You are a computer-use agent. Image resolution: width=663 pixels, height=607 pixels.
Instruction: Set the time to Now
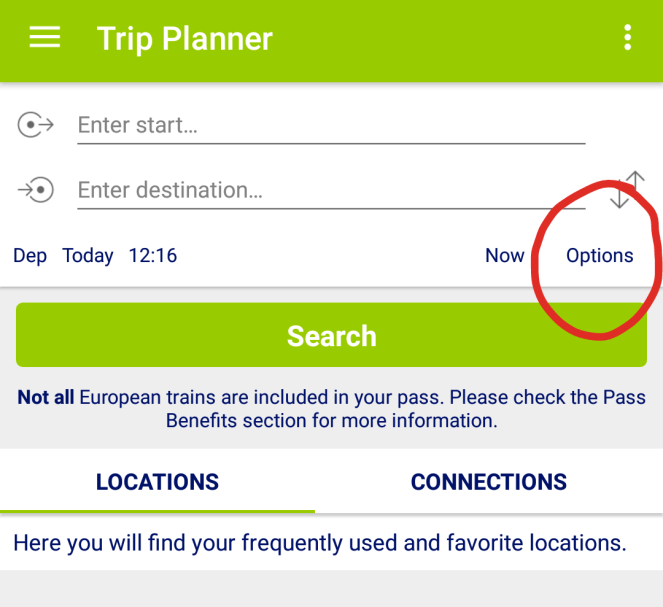pyautogui.click(x=505, y=256)
